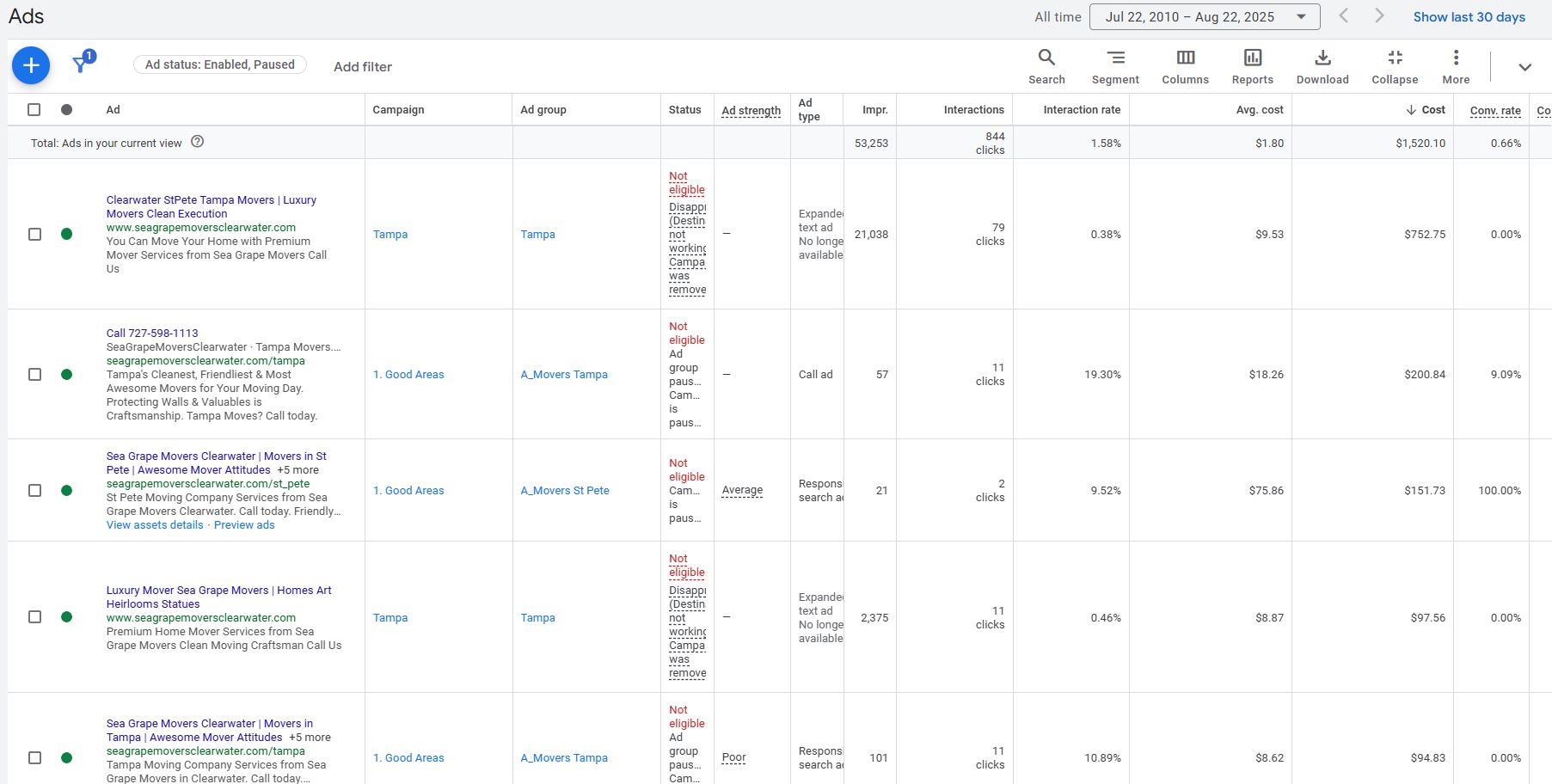Select the Clearwater StPete Tampa Movers ad checkbox
This screenshot has width=1552, height=784.
click(34, 234)
